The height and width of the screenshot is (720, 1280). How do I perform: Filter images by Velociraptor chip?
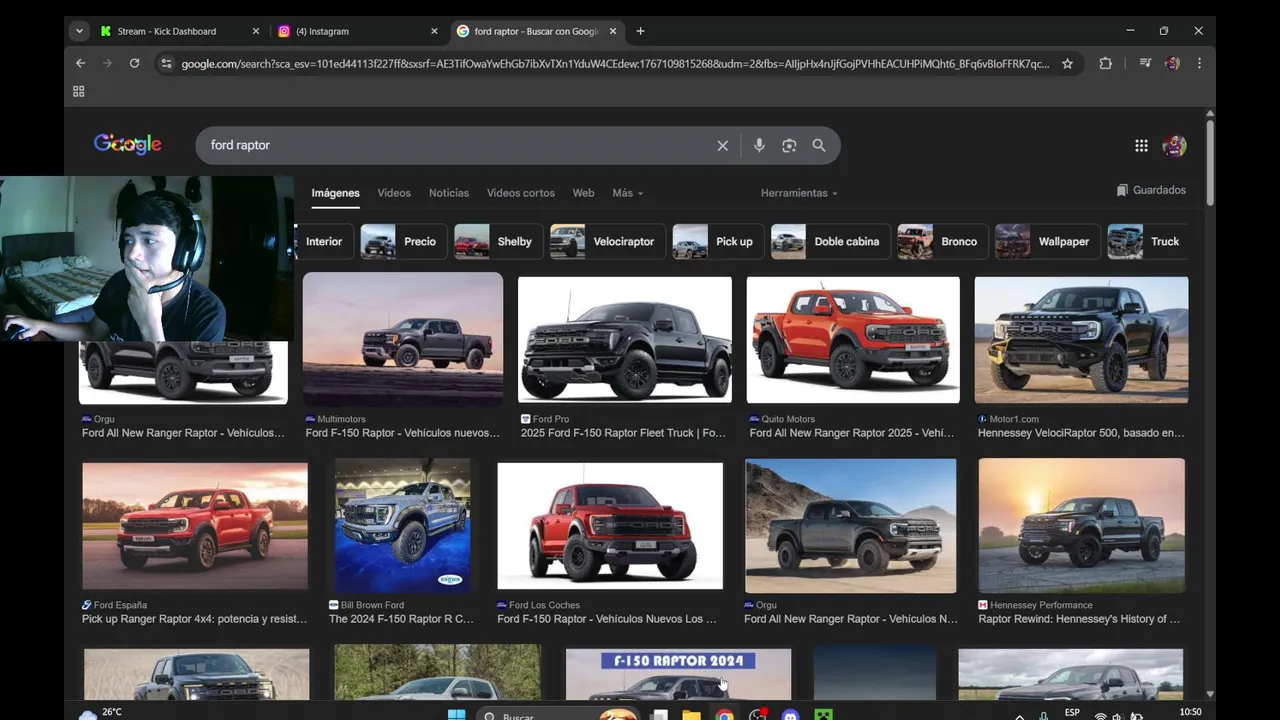coord(607,242)
